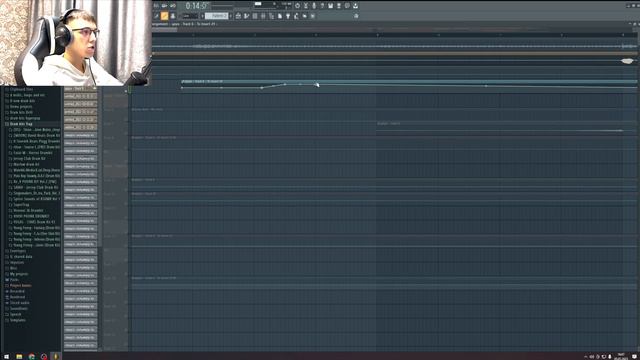
Task: Expand the 'Clipboard files' folder
Action: (21, 89)
